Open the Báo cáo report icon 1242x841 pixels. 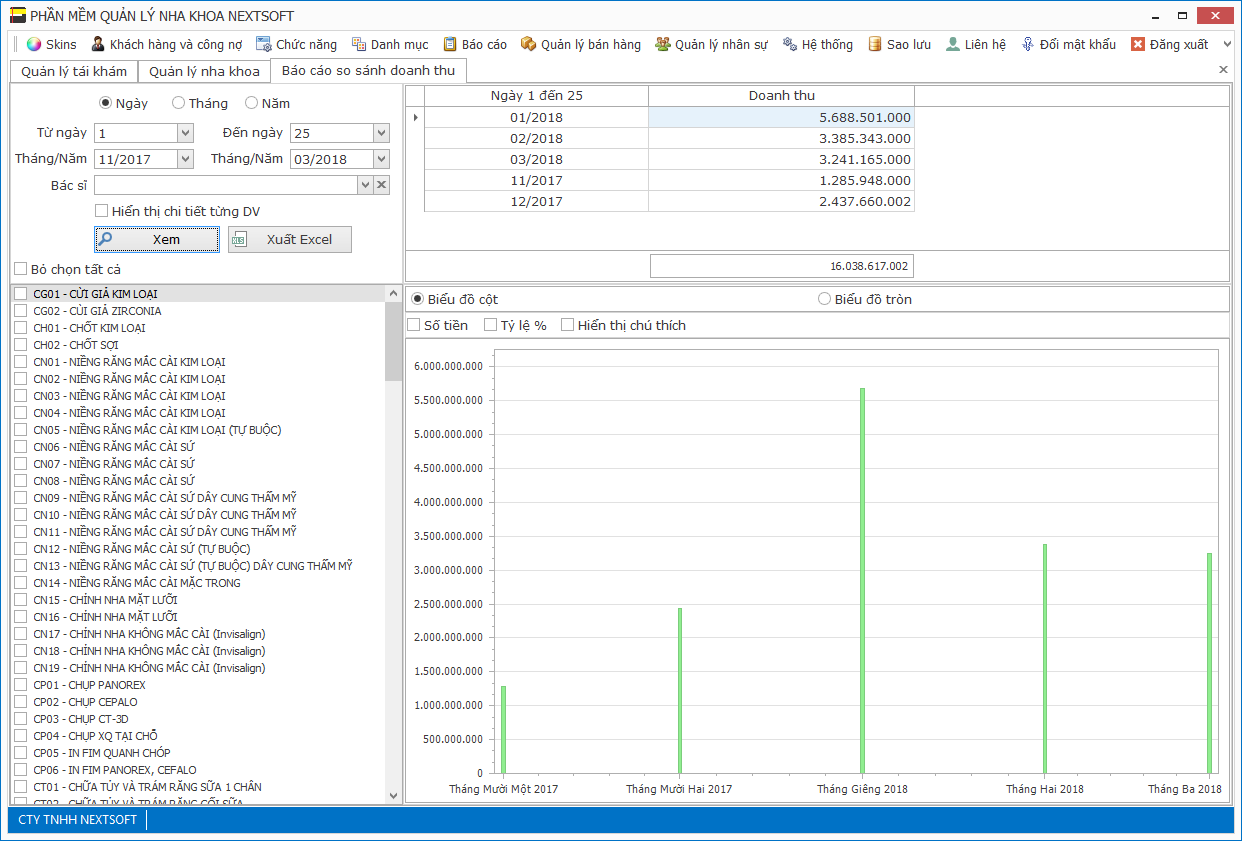[450, 44]
